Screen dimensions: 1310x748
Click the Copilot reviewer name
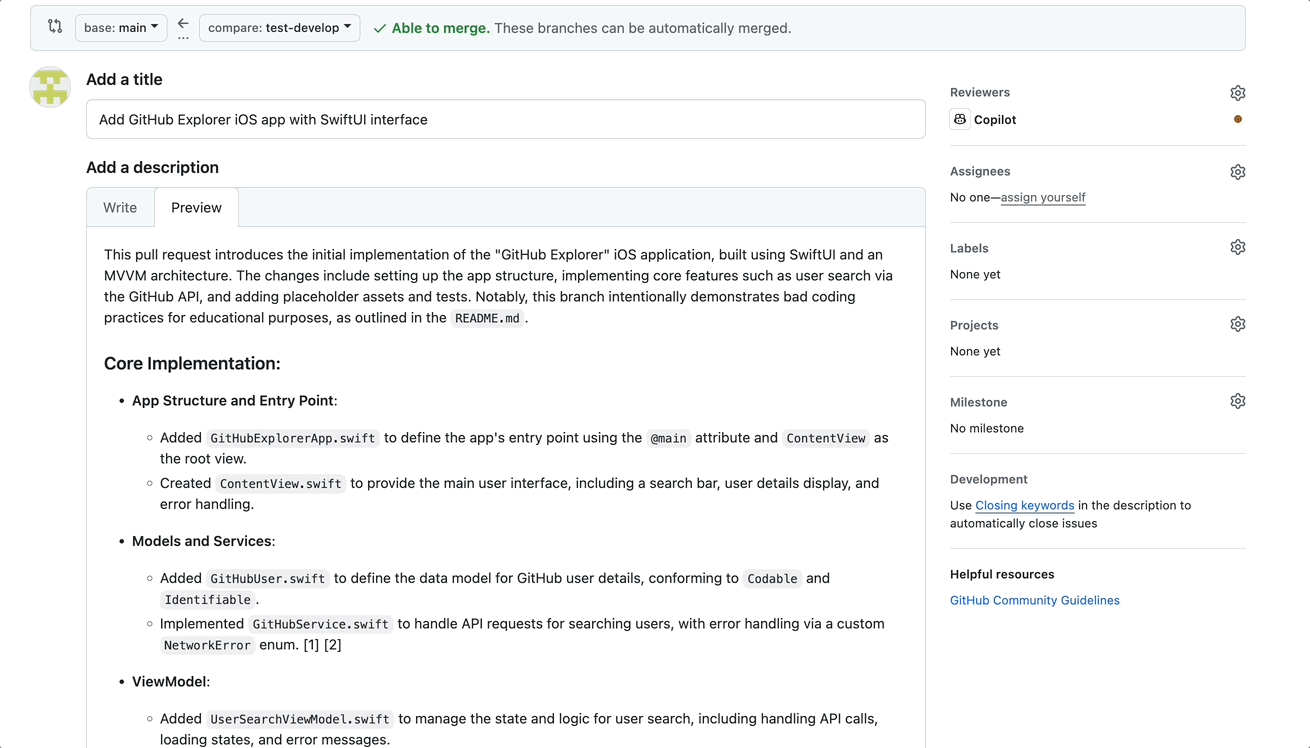pyautogui.click(x=995, y=119)
